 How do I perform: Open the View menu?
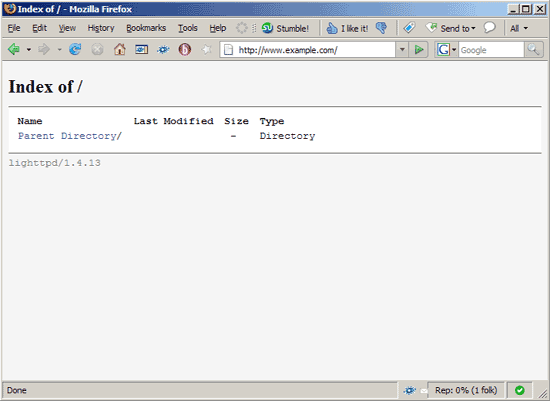pos(67,28)
